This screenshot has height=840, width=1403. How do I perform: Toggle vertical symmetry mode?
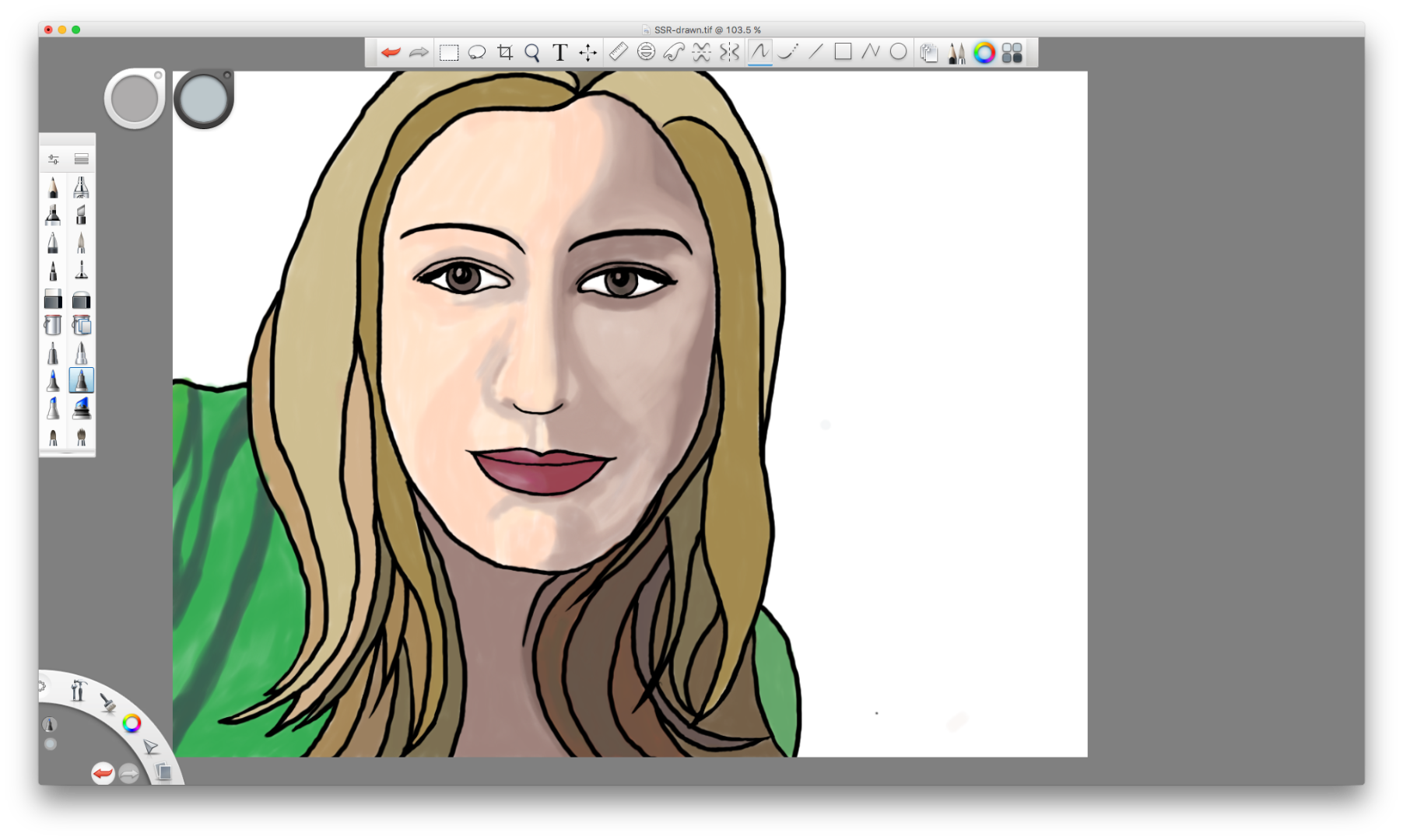coord(730,52)
